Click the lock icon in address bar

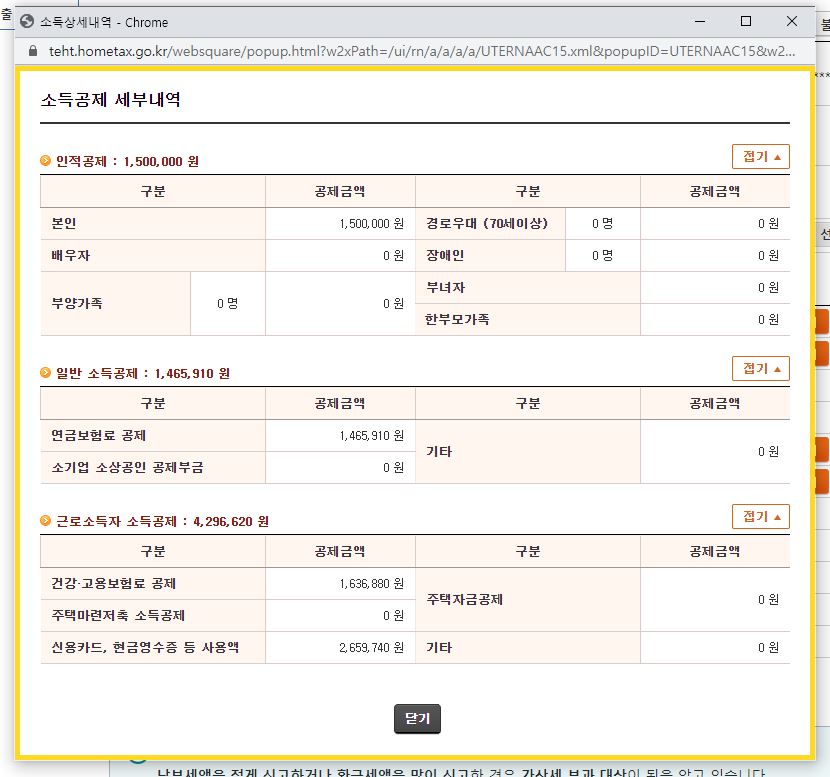click(33, 50)
